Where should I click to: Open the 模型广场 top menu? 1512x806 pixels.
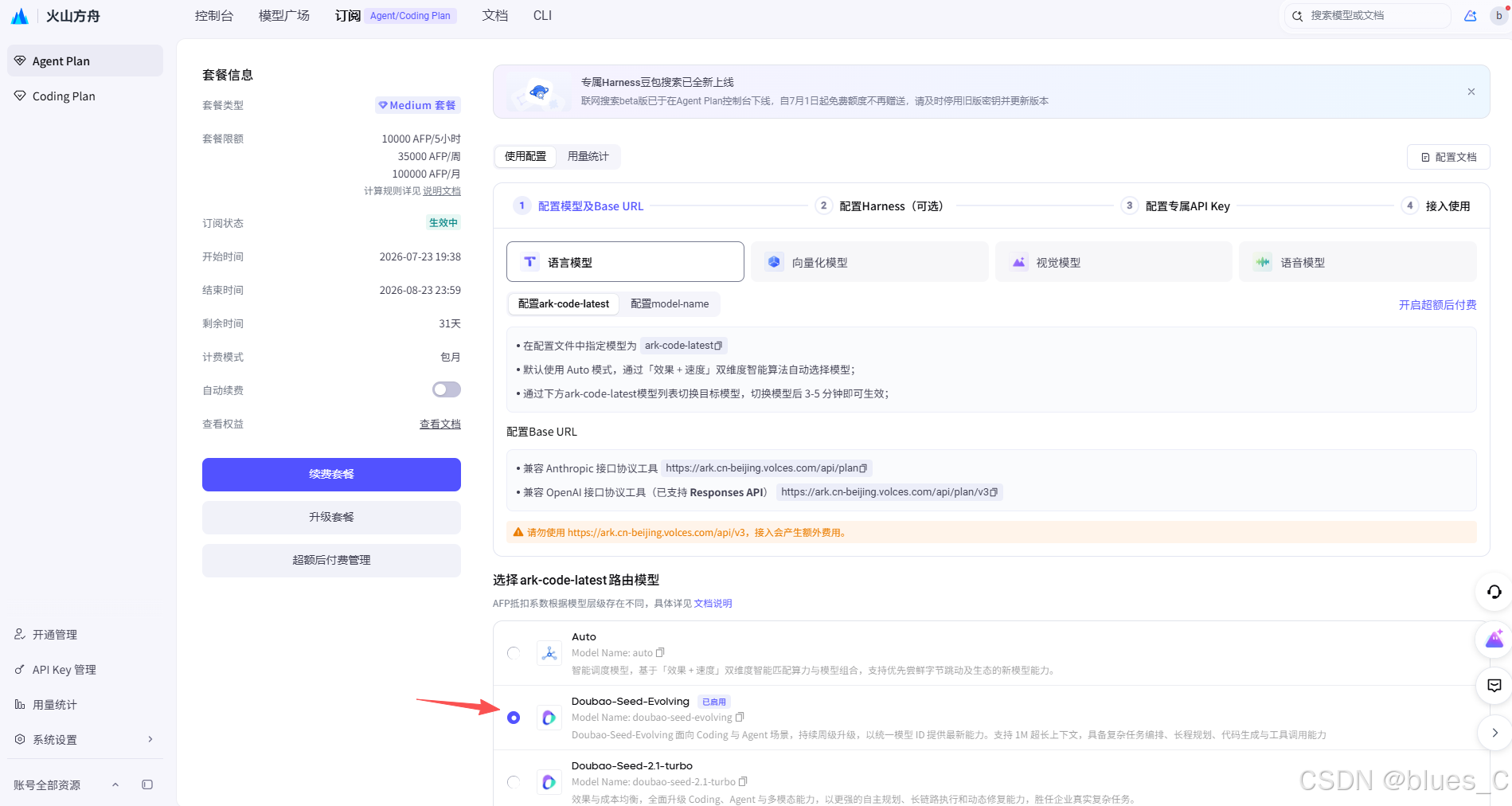tap(284, 16)
